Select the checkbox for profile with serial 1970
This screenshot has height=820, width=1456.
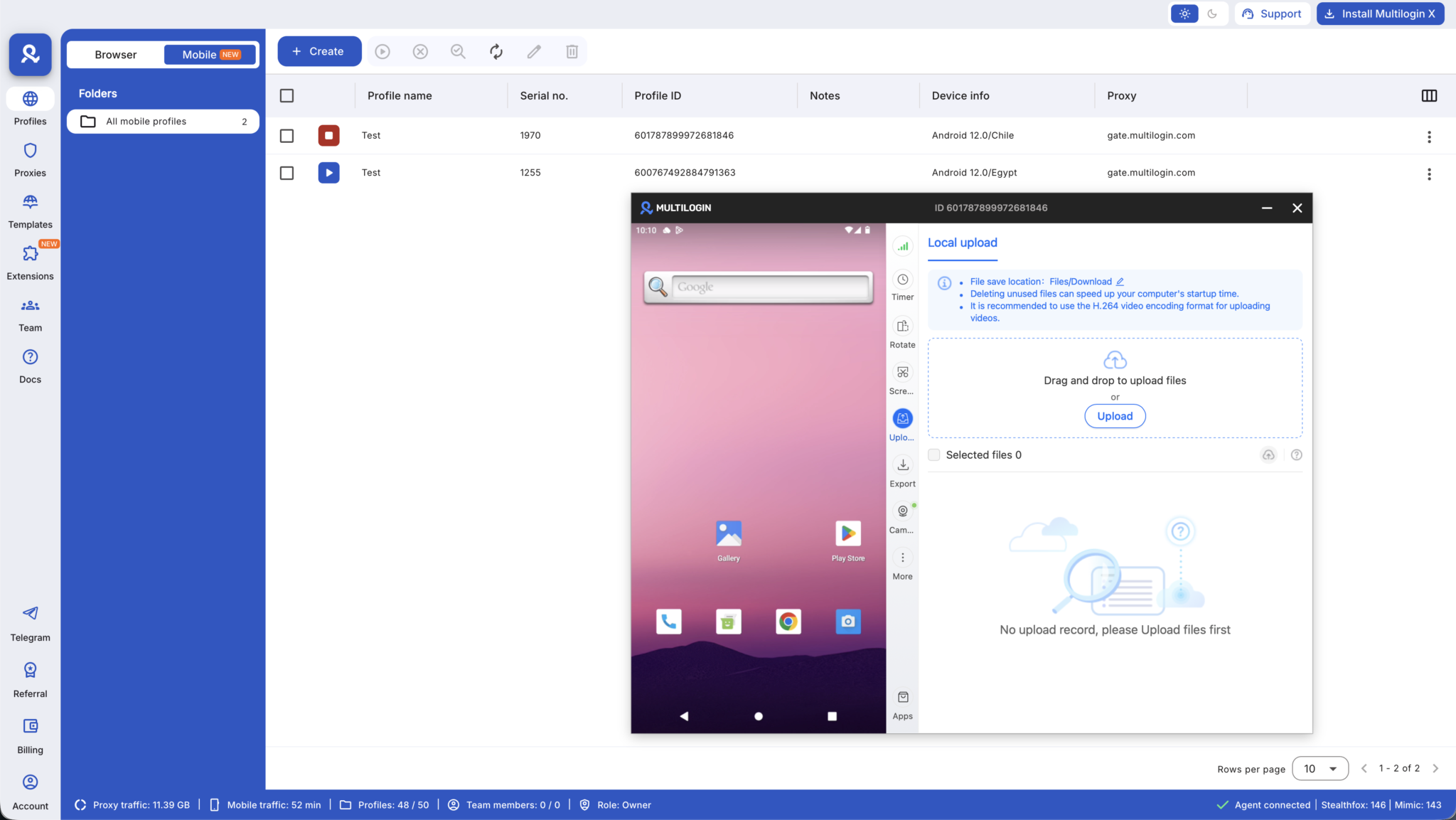(287, 135)
